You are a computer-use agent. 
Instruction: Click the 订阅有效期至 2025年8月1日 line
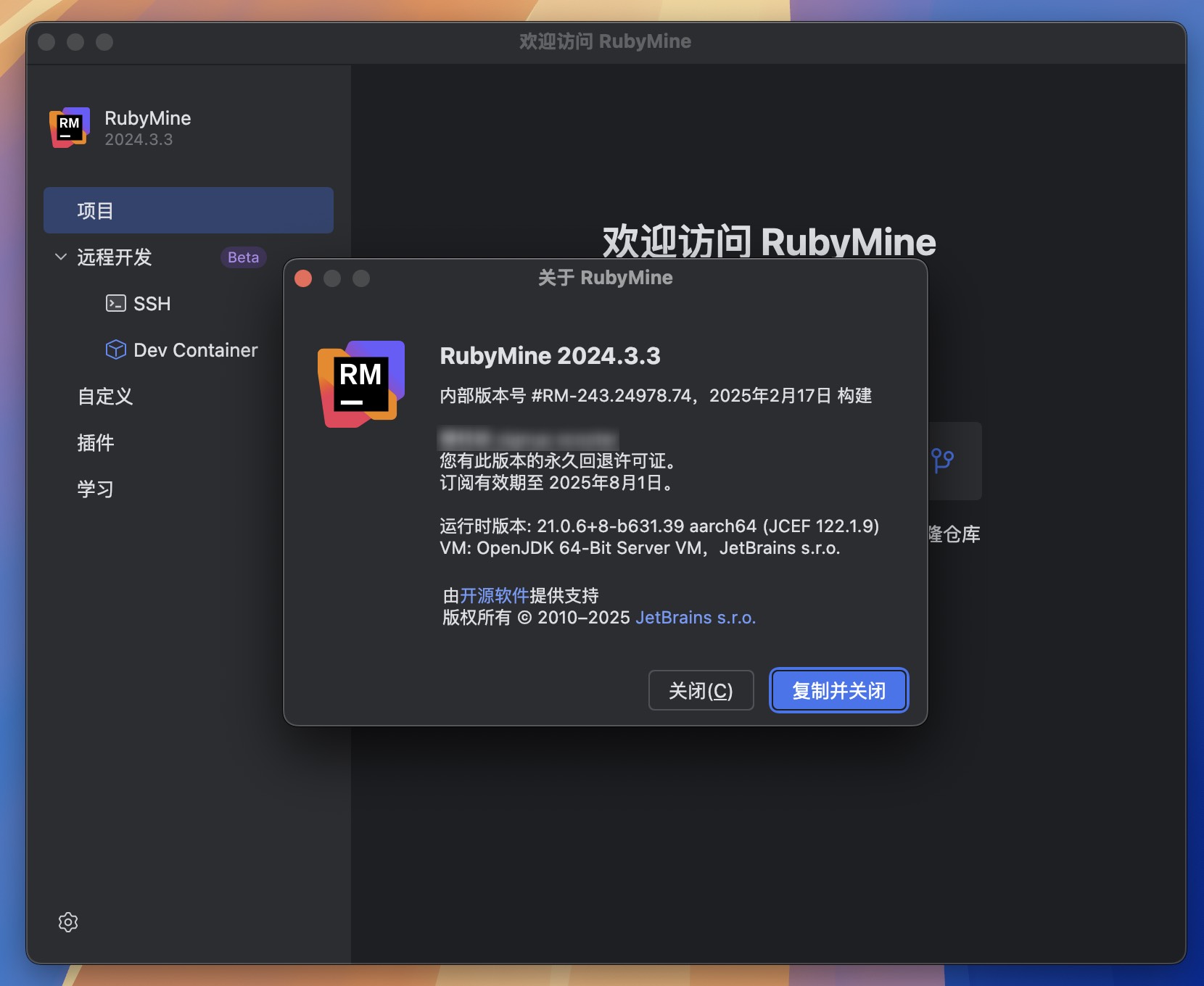557,483
